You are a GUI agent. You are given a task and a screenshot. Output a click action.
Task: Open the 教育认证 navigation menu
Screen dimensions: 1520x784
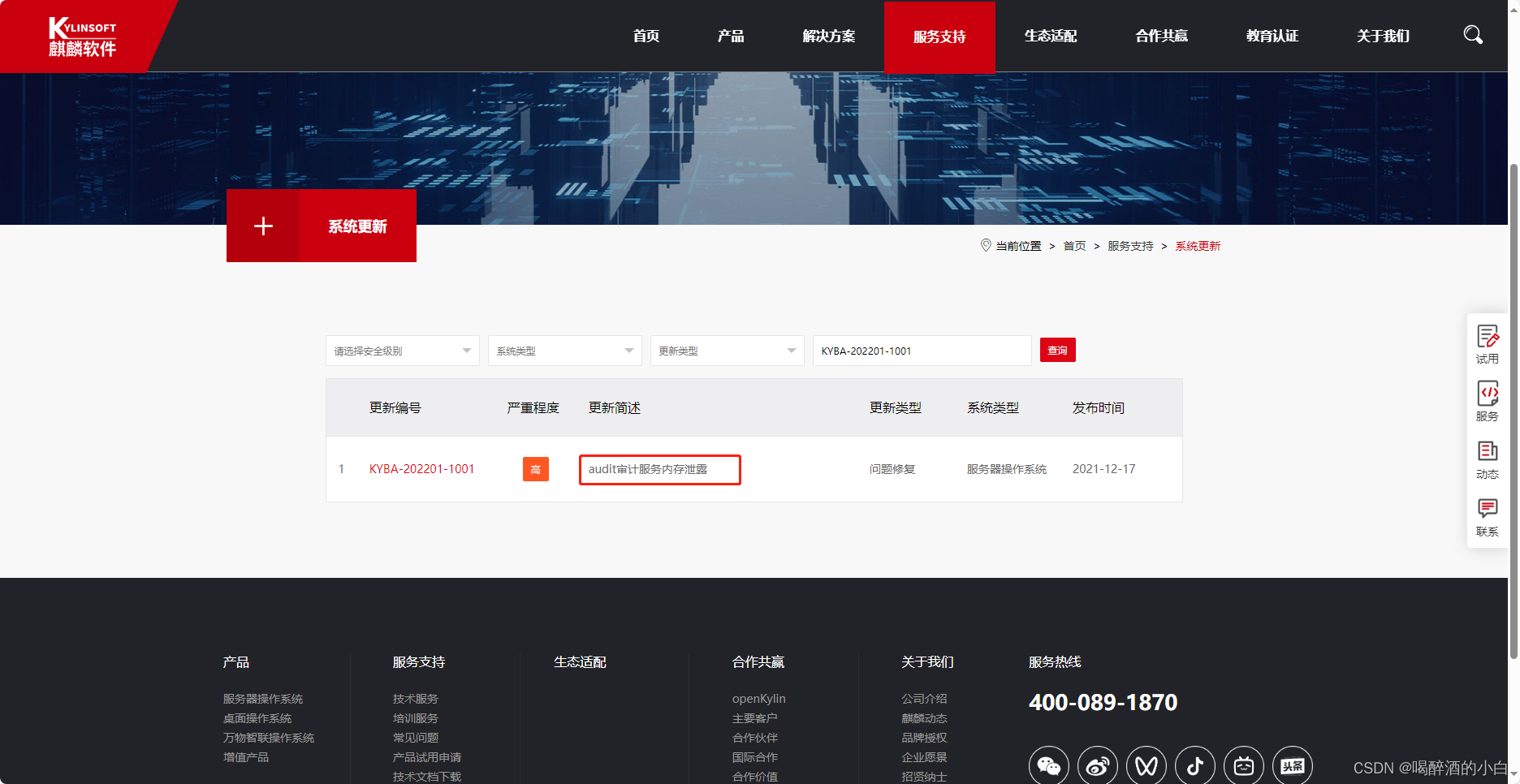pyautogui.click(x=1272, y=36)
